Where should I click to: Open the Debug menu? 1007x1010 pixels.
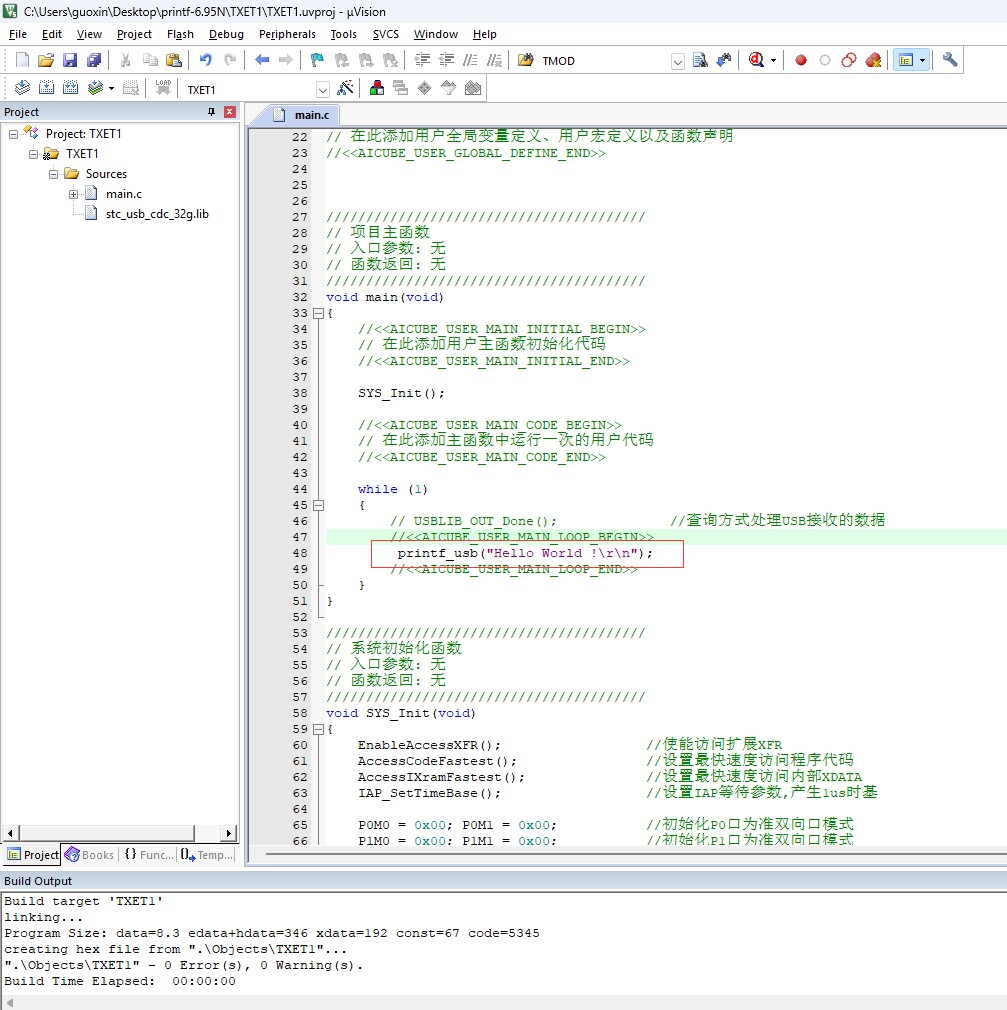[x=226, y=34]
